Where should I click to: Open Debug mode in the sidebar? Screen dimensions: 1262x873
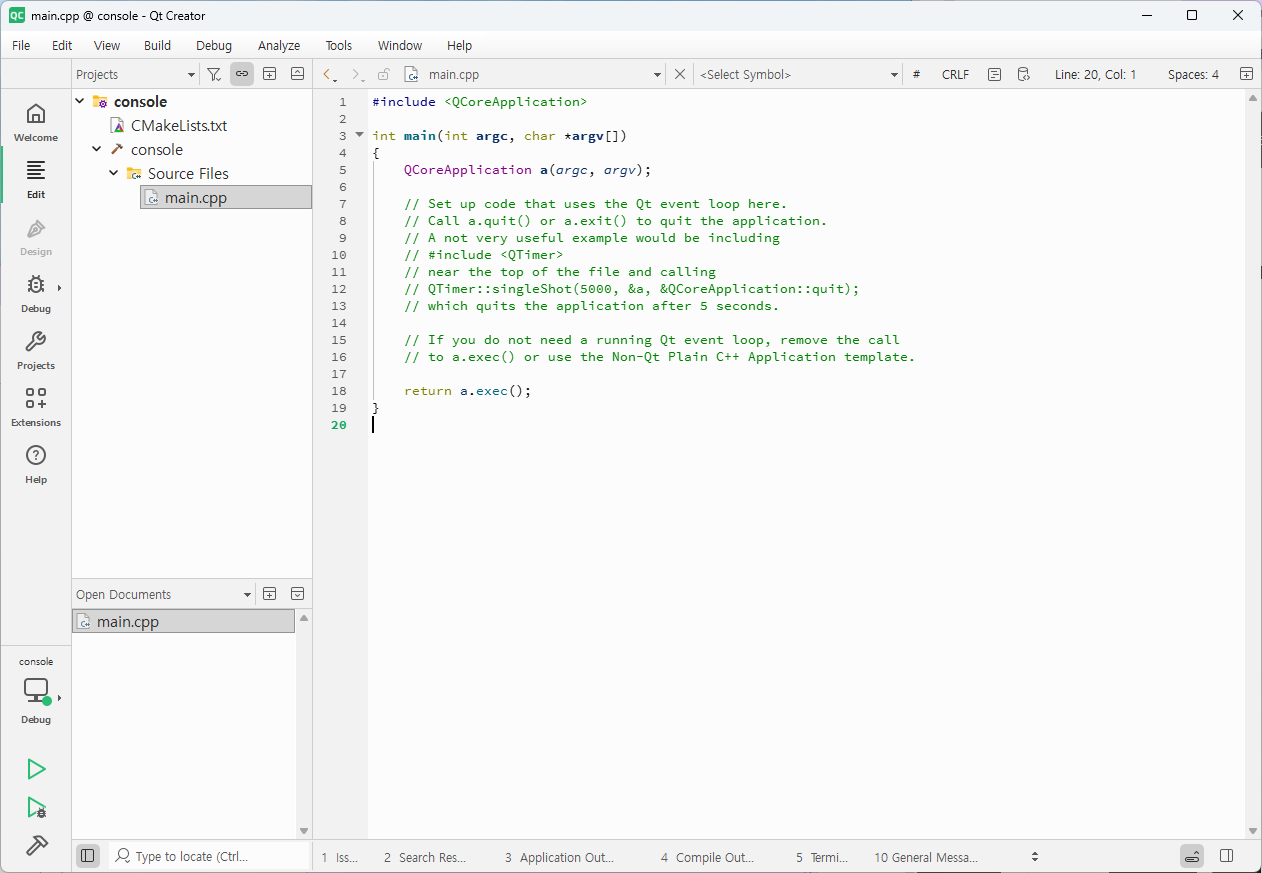tap(36, 293)
